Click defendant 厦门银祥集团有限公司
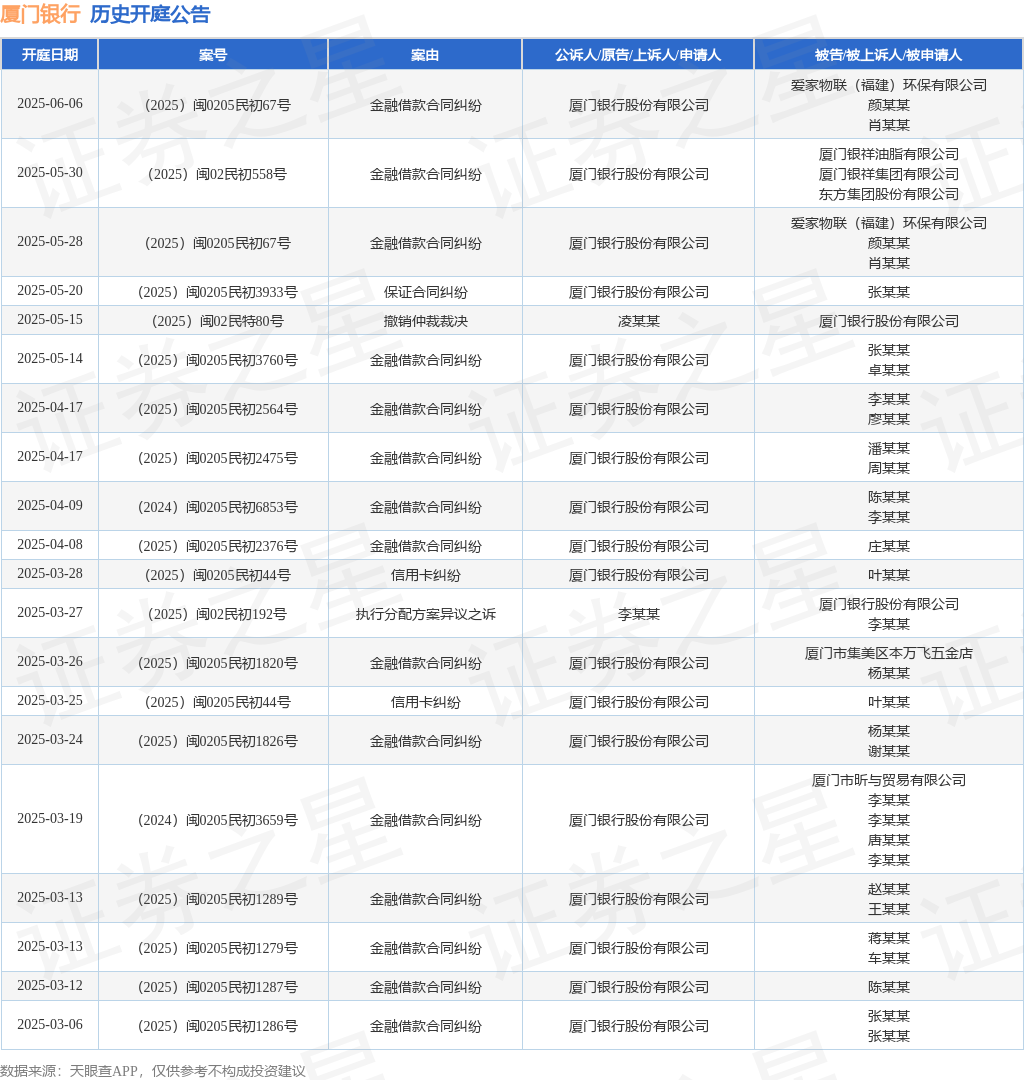 [x=888, y=174]
